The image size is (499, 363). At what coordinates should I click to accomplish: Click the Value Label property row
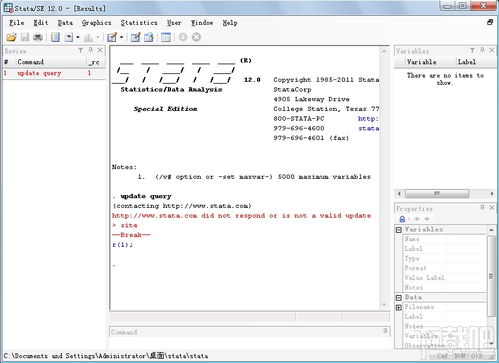(445, 278)
